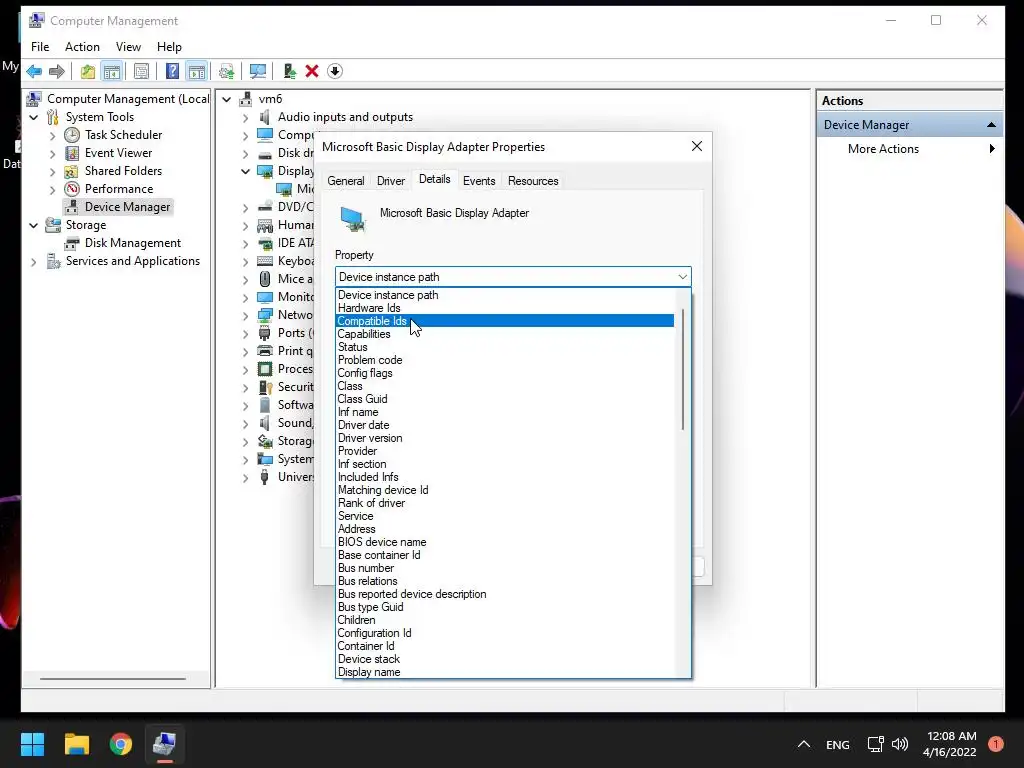Click the Task Scheduler clock icon

click(x=72, y=135)
